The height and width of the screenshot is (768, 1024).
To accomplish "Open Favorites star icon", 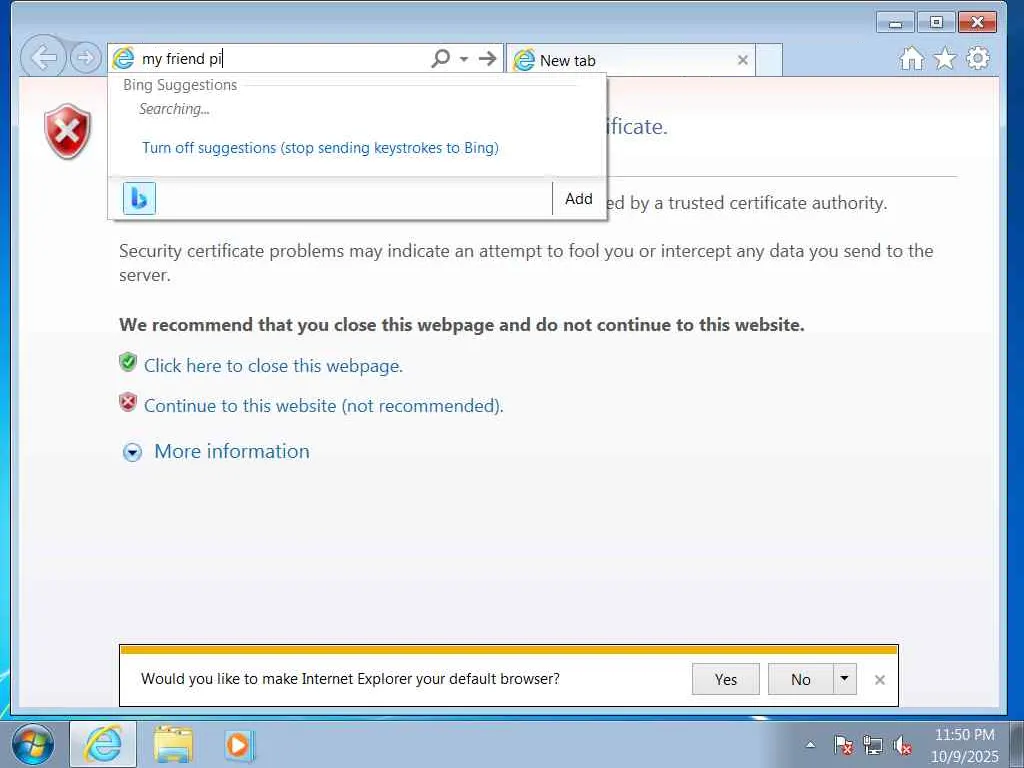I will coord(944,59).
